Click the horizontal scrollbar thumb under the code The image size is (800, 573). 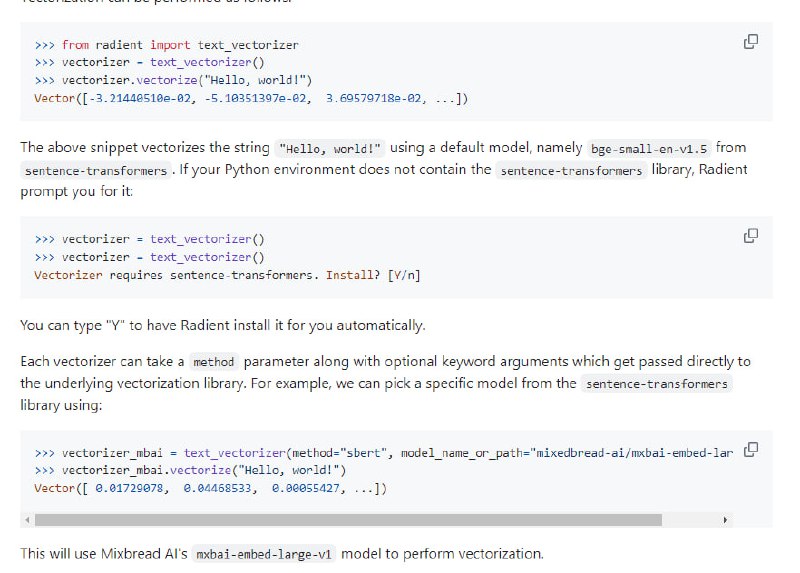point(348,520)
